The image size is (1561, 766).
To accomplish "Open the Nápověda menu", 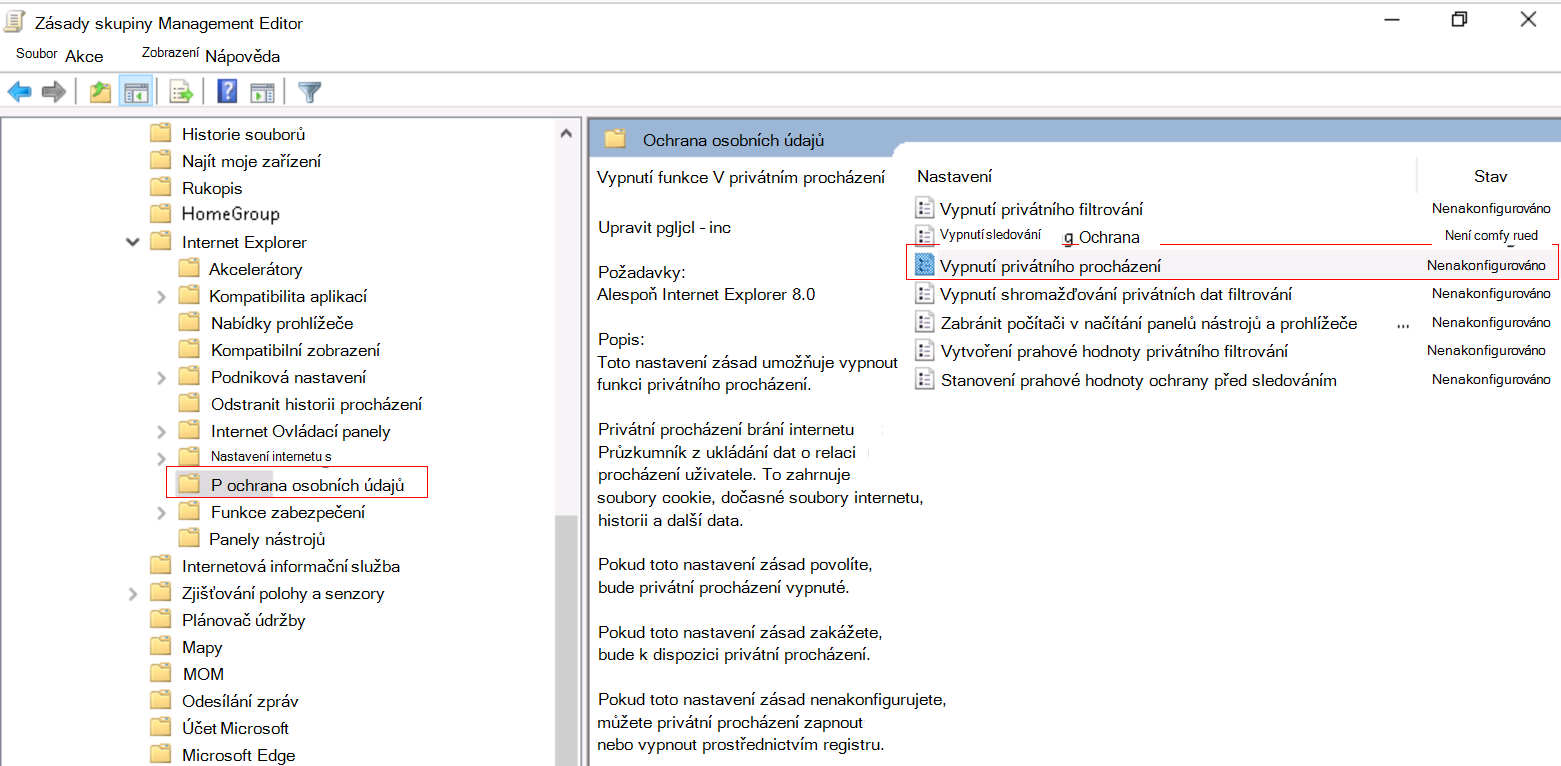I will [x=242, y=56].
